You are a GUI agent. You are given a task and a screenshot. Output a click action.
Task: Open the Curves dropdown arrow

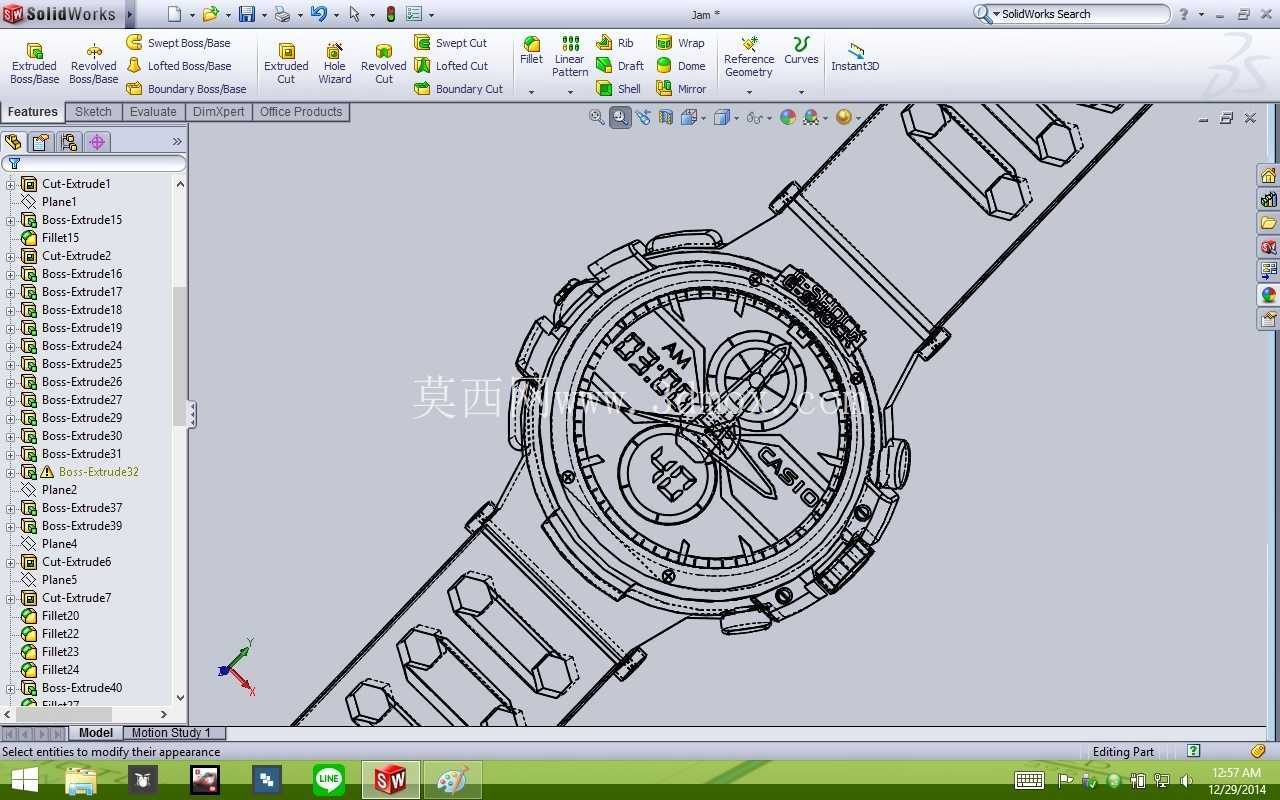coord(801,92)
